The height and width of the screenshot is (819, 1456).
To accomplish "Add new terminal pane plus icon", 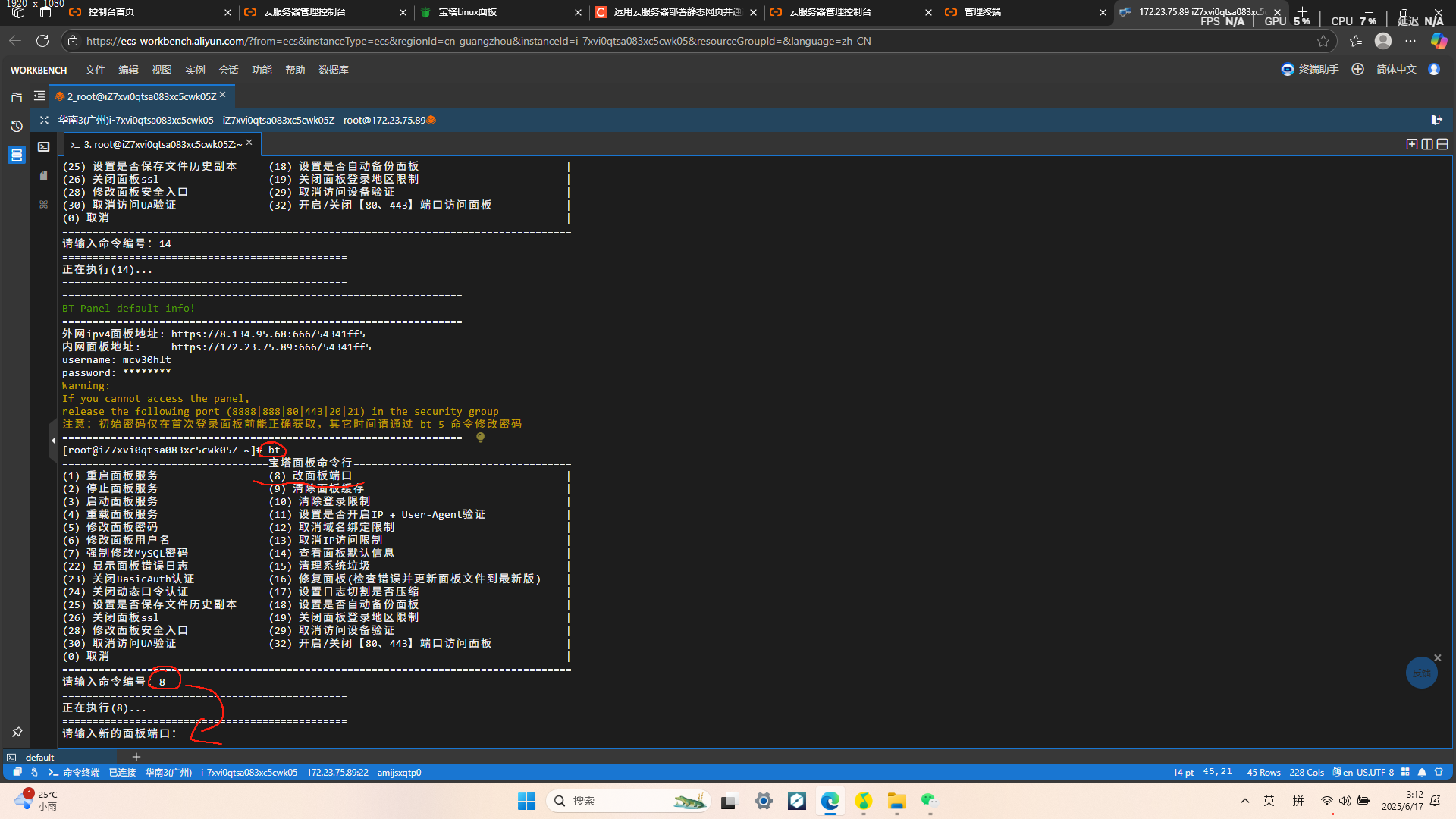I will (x=1411, y=144).
